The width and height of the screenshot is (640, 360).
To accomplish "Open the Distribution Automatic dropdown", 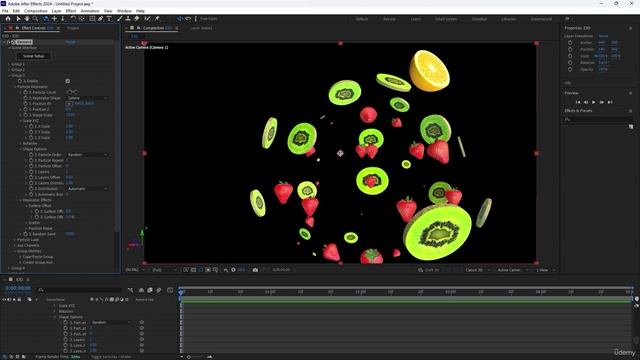I will 87,189.
